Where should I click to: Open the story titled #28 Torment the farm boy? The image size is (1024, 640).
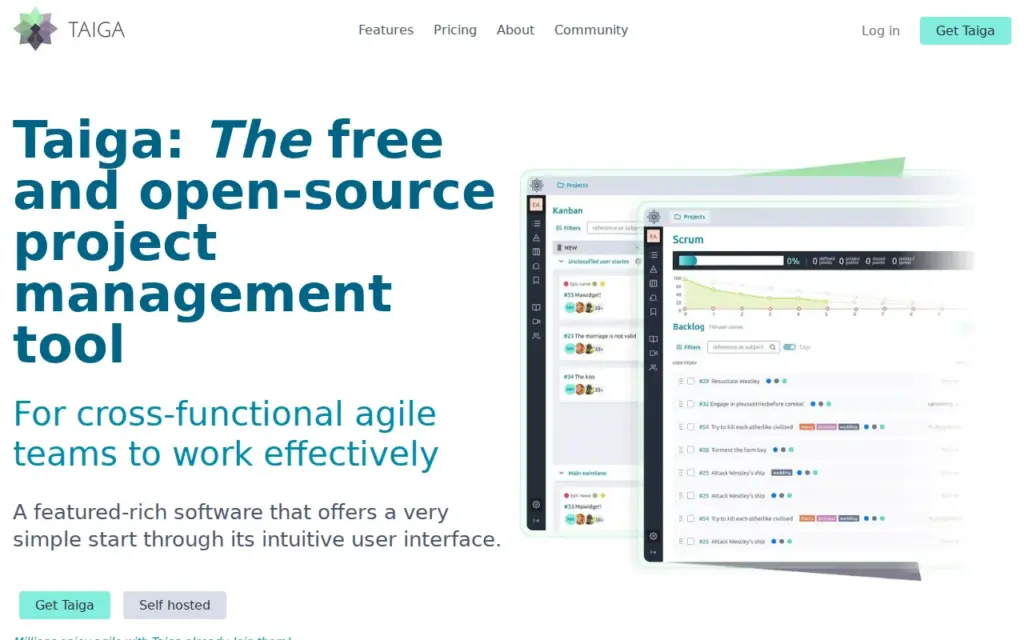pos(732,450)
